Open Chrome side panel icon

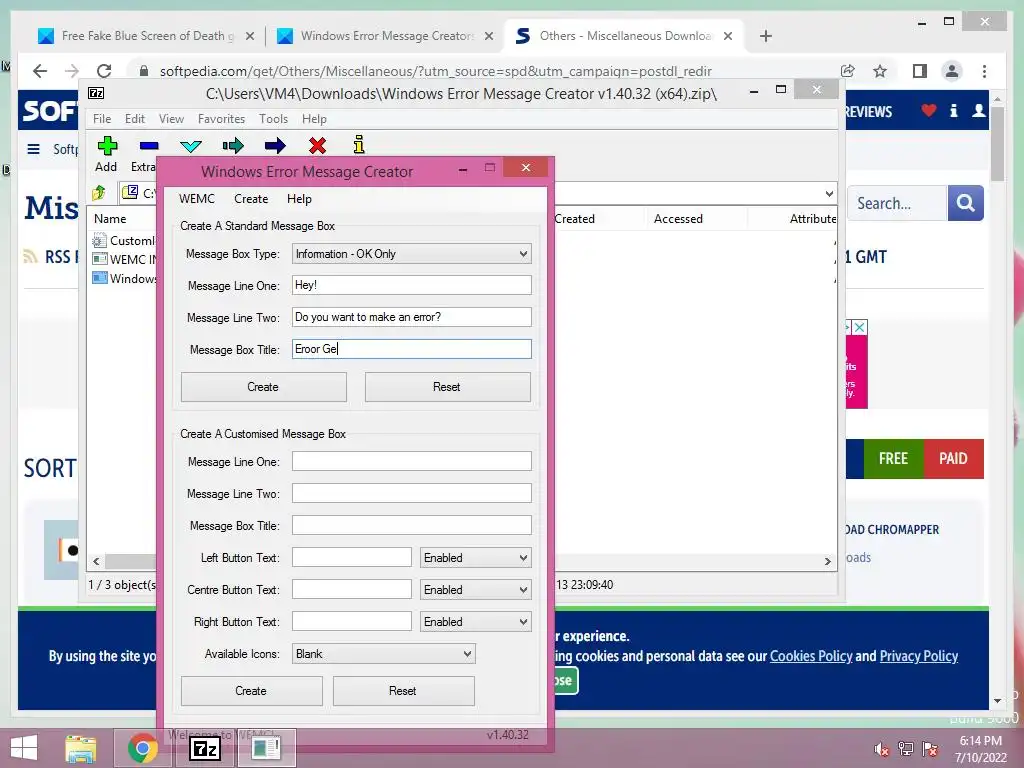[920, 71]
